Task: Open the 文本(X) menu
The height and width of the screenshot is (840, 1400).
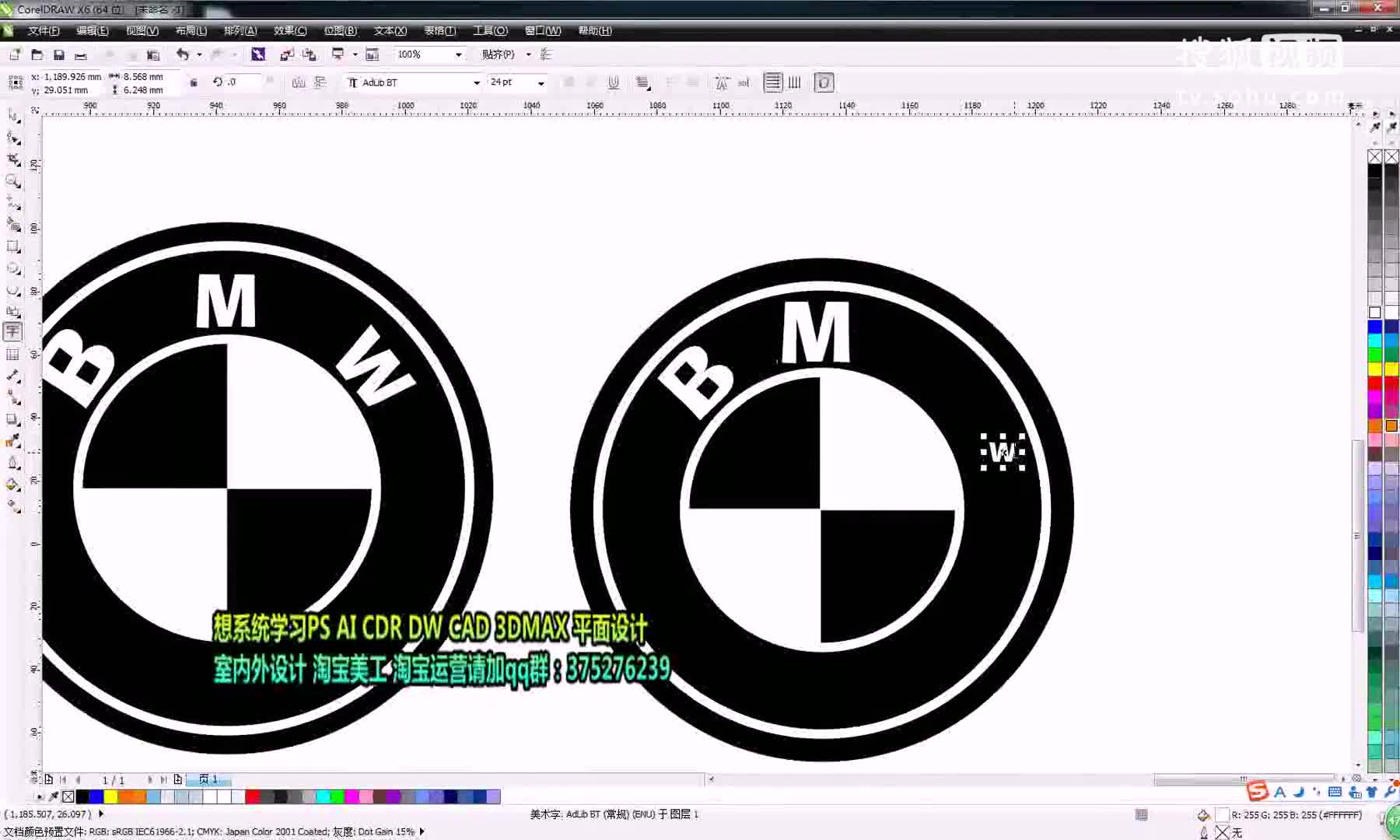Action: pos(390,31)
